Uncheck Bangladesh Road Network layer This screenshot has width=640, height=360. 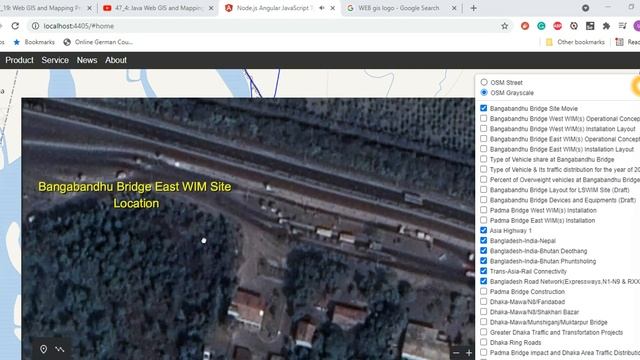pyautogui.click(x=484, y=281)
